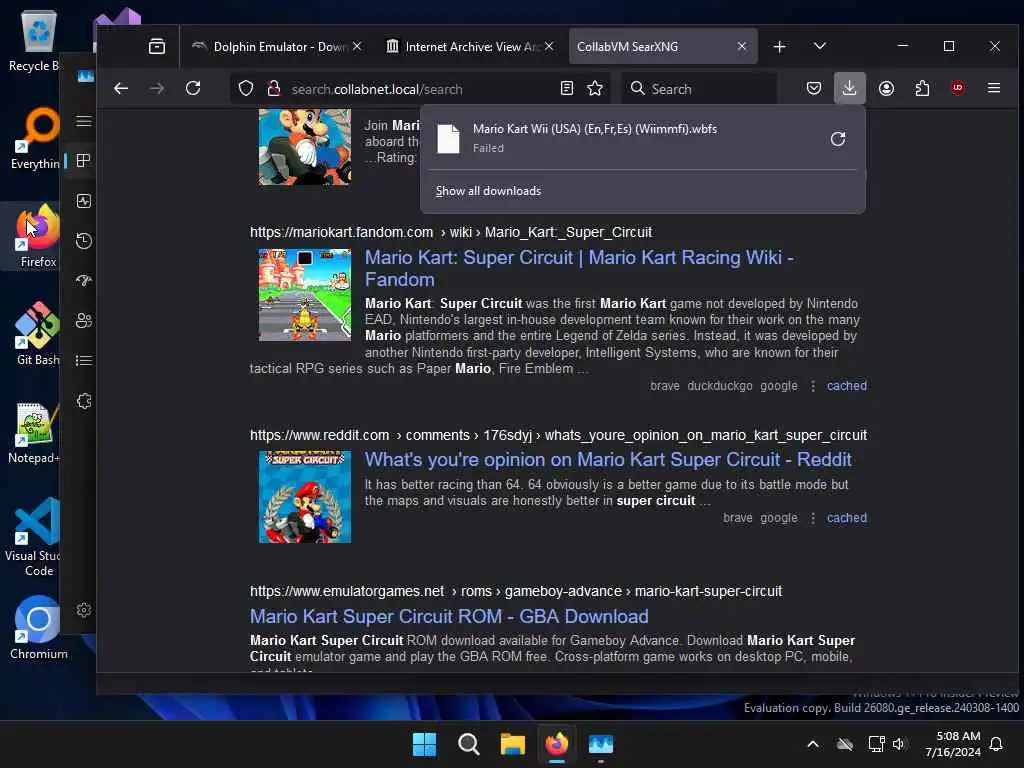Go back using Firefox back arrow

point(121,88)
